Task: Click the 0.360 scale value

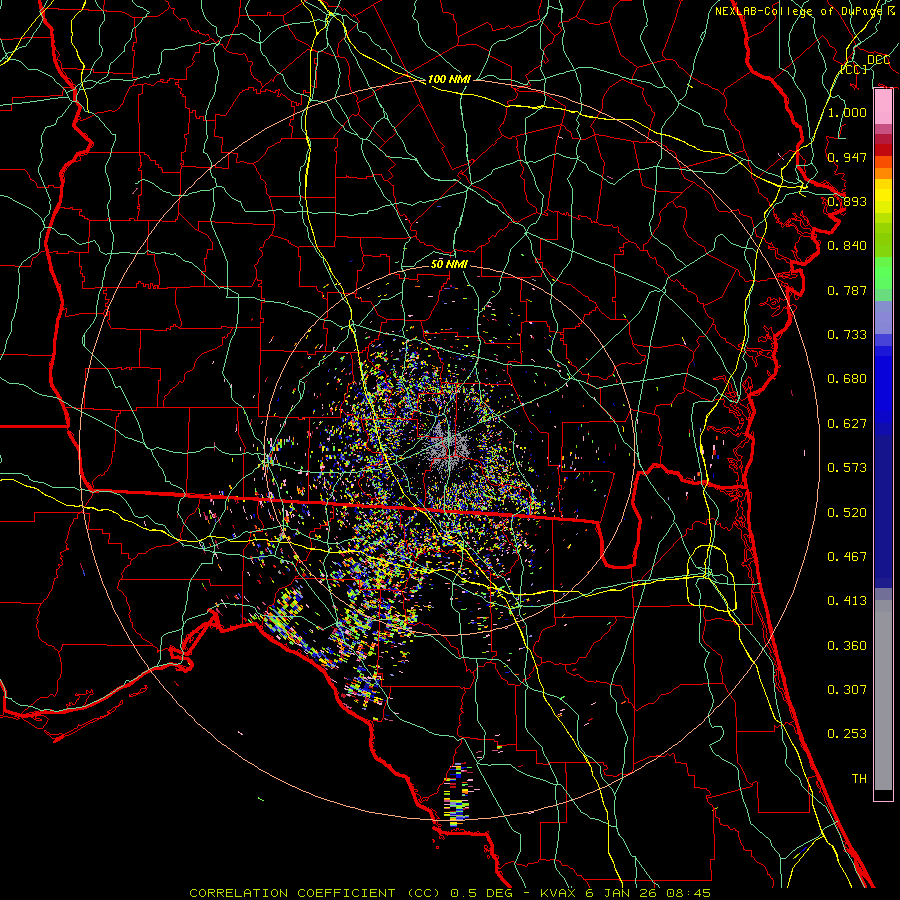Action: pos(847,646)
